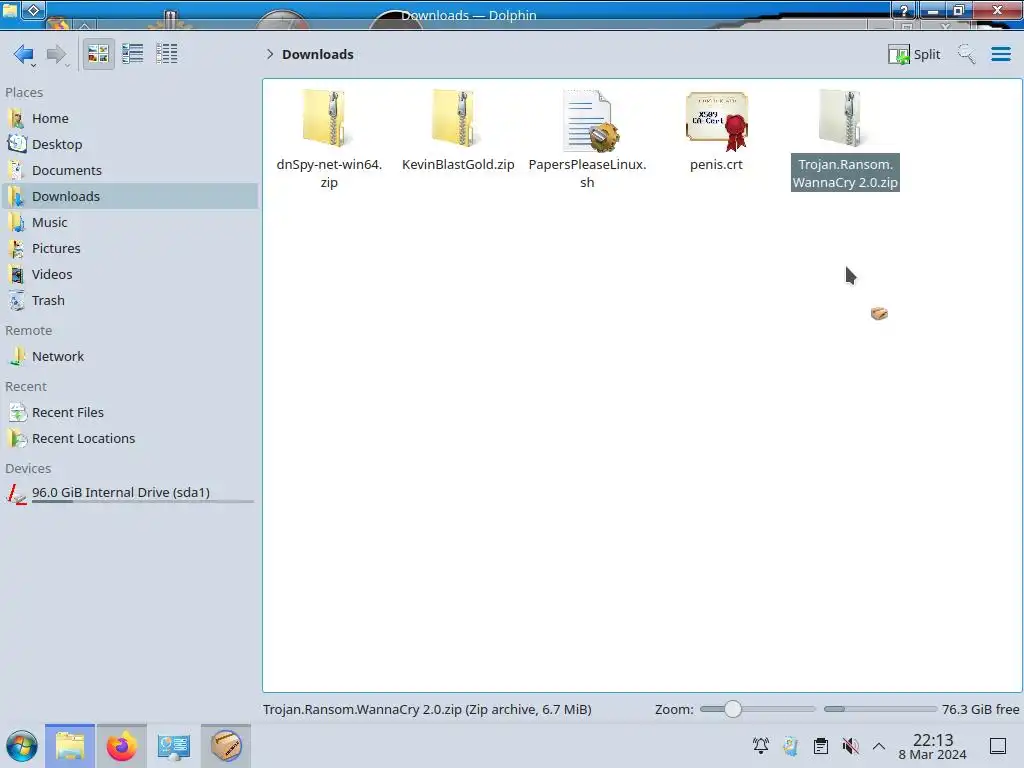Viewport: 1024px width, 768px height.
Task: Click the dnSpy-net-win64.zip file name
Action: [x=329, y=174]
